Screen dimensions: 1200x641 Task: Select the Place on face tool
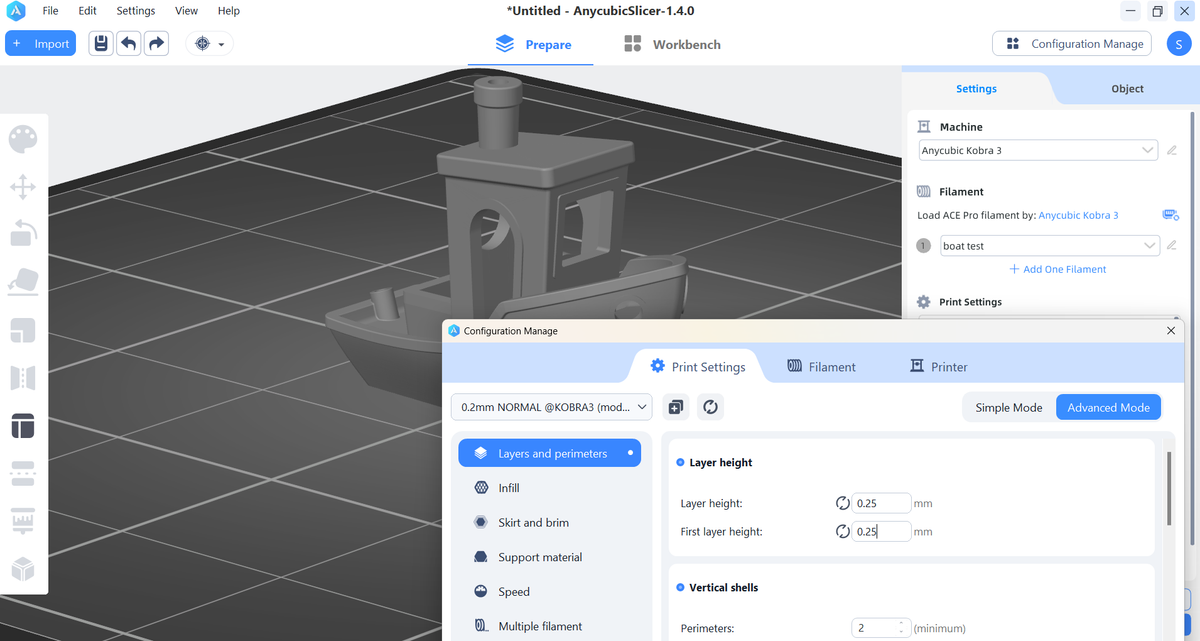(x=23, y=282)
